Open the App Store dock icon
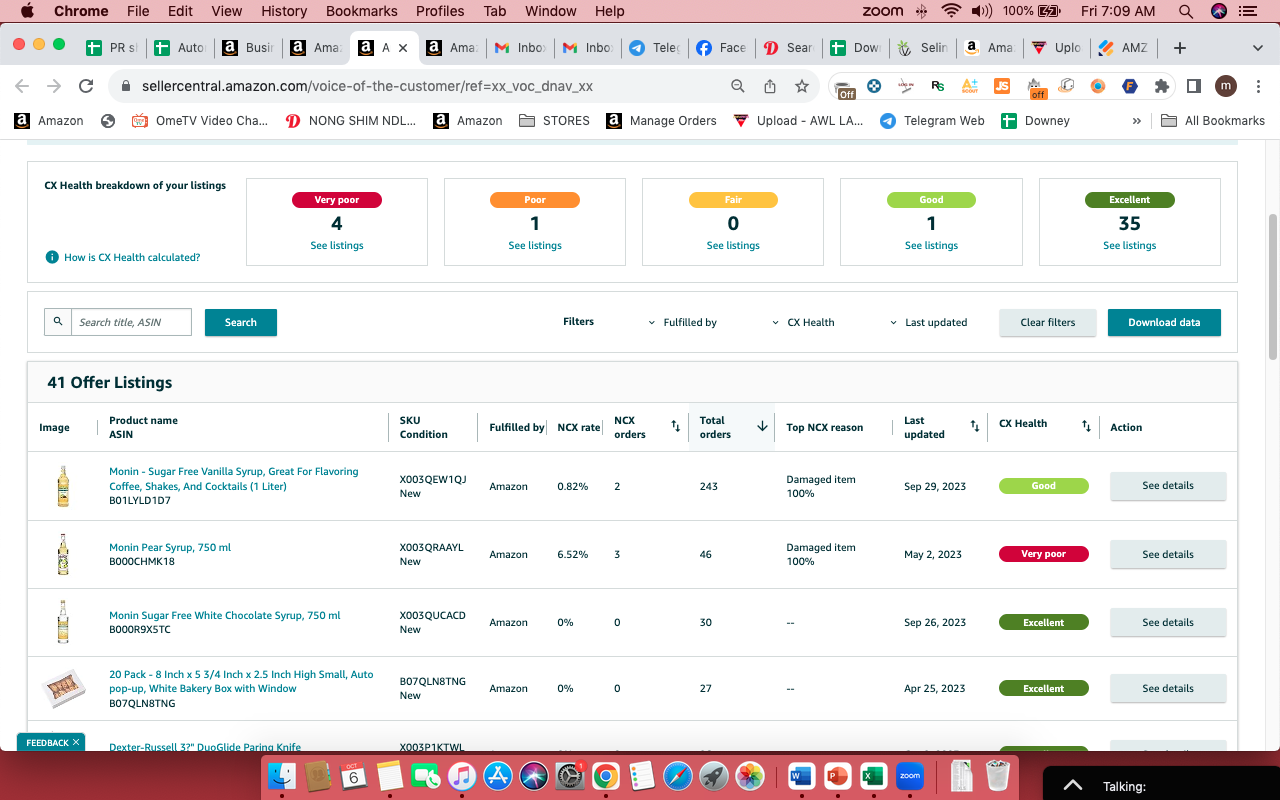The height and width of the screenshot is (800, 1280). [497, 775]
